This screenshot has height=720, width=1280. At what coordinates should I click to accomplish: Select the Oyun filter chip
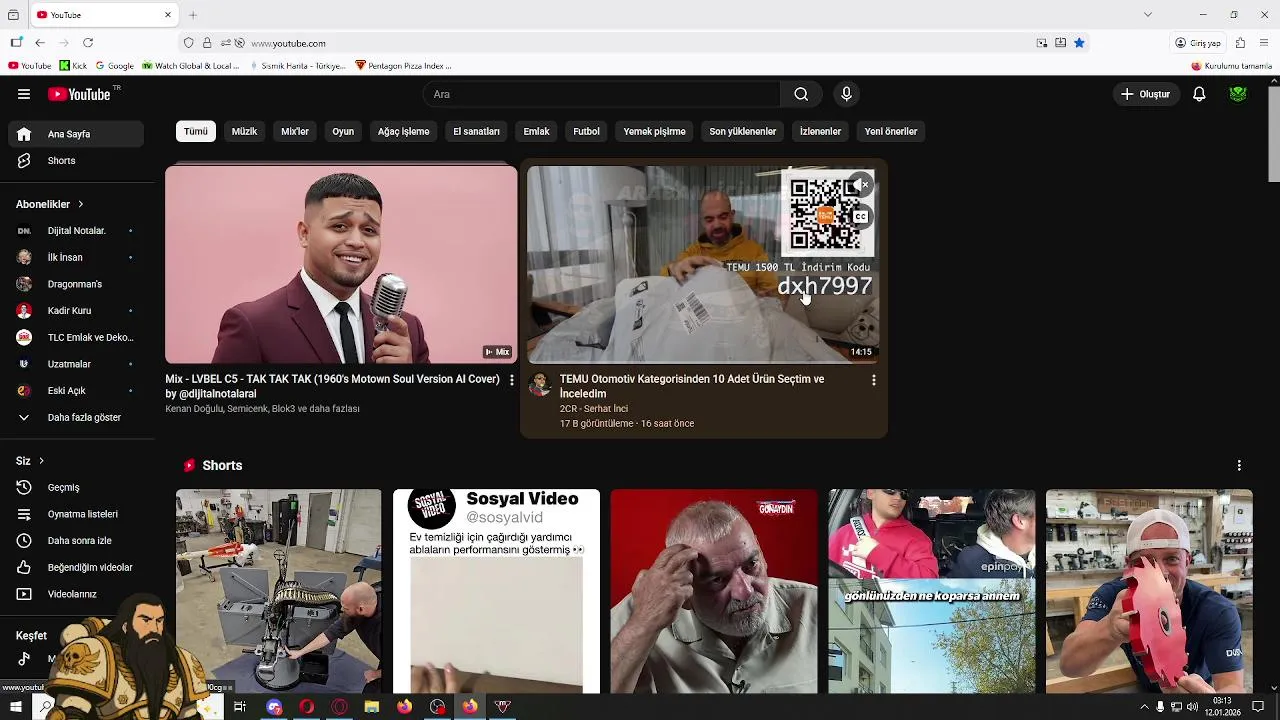pos(343,131)
